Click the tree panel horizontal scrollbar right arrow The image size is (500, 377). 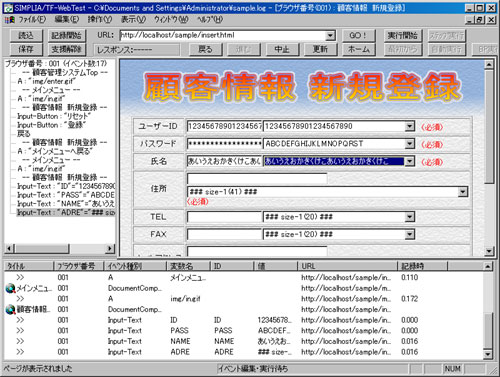tap(110, 248)
